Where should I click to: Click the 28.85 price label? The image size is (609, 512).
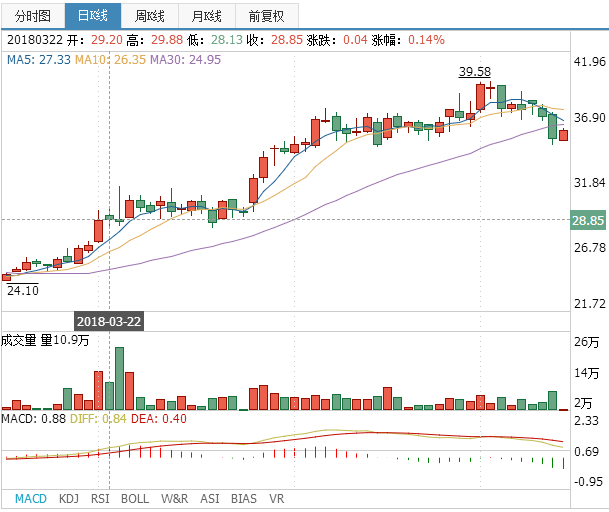point(588,220)
